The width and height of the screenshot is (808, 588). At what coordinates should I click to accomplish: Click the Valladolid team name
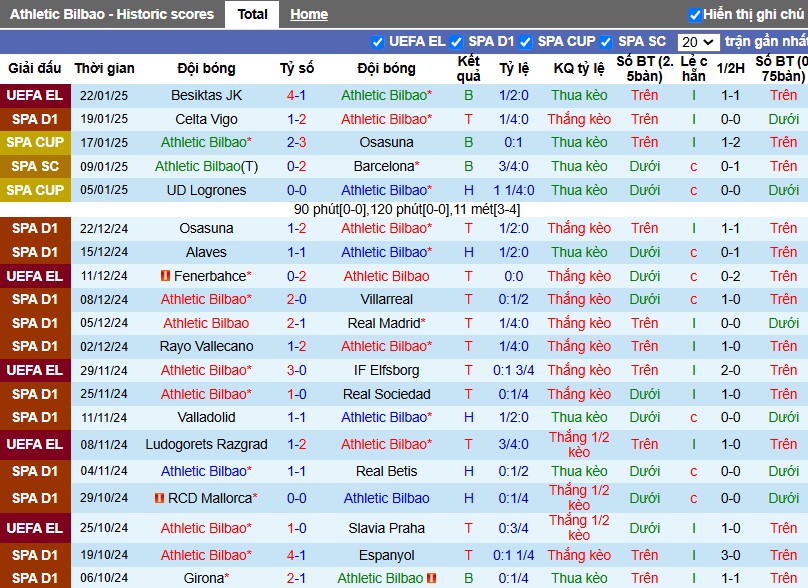(206, 417)
